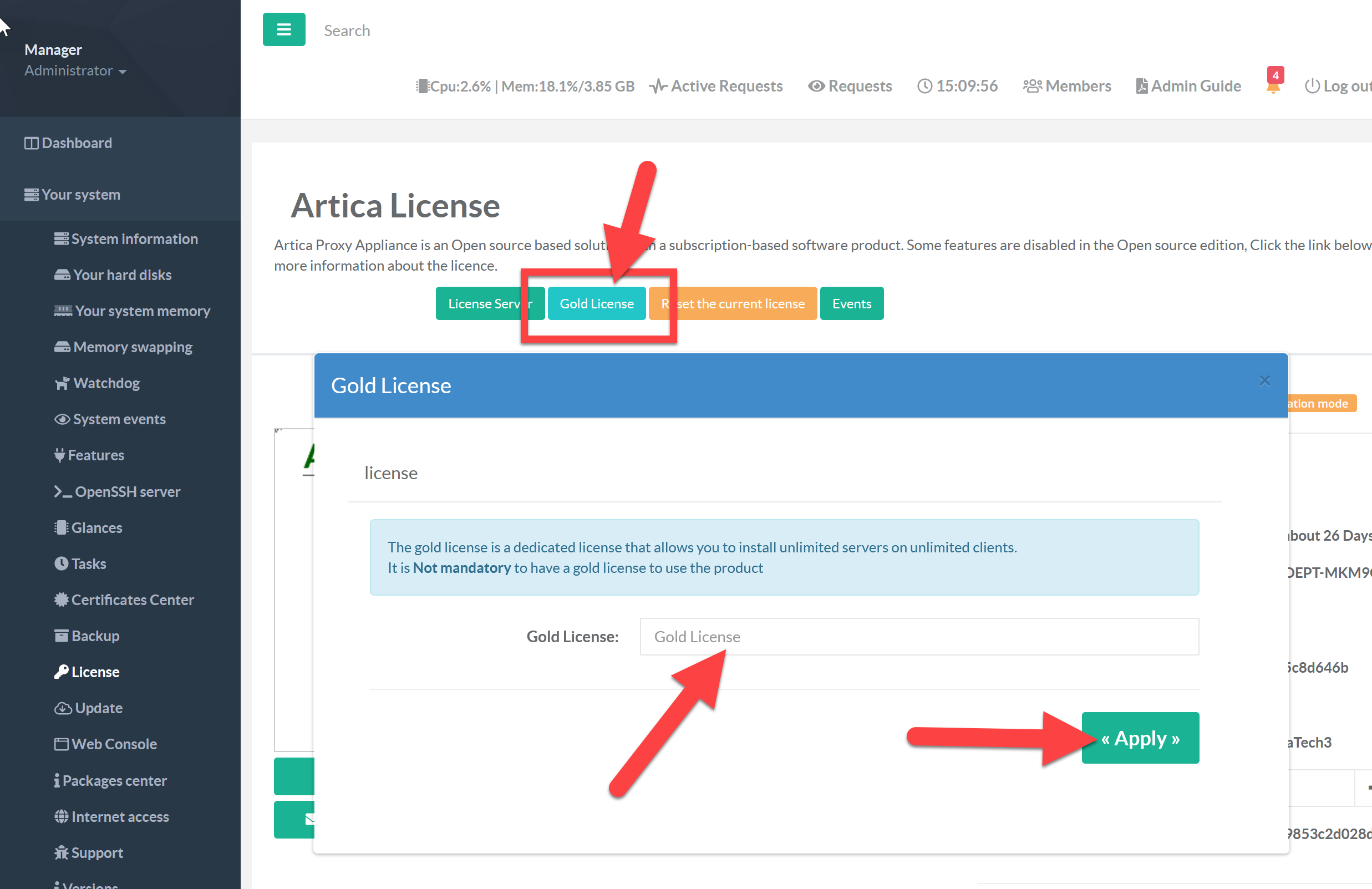Click the Log out power icon
Image resolution: width=1372 pixels, height=889 pixels.
[1312, 86]
